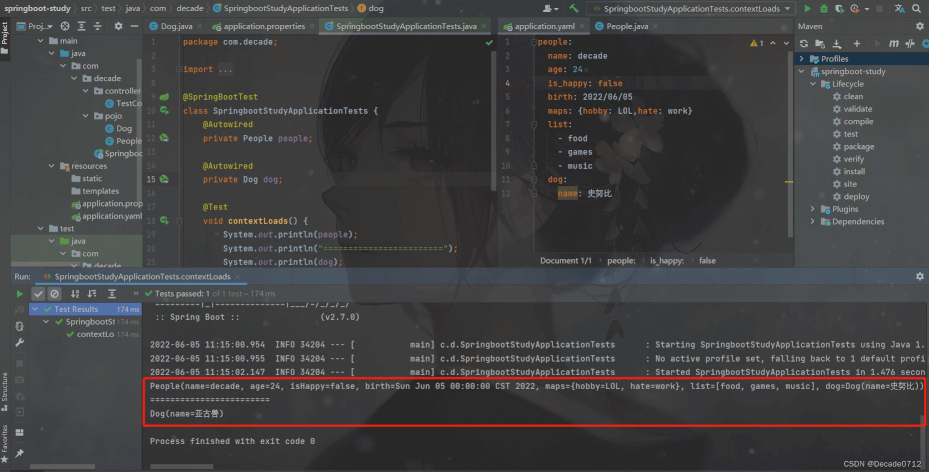
Task: Click the Run button in the top toolbar
Action: pyautogui.click(x=808, y=7)
